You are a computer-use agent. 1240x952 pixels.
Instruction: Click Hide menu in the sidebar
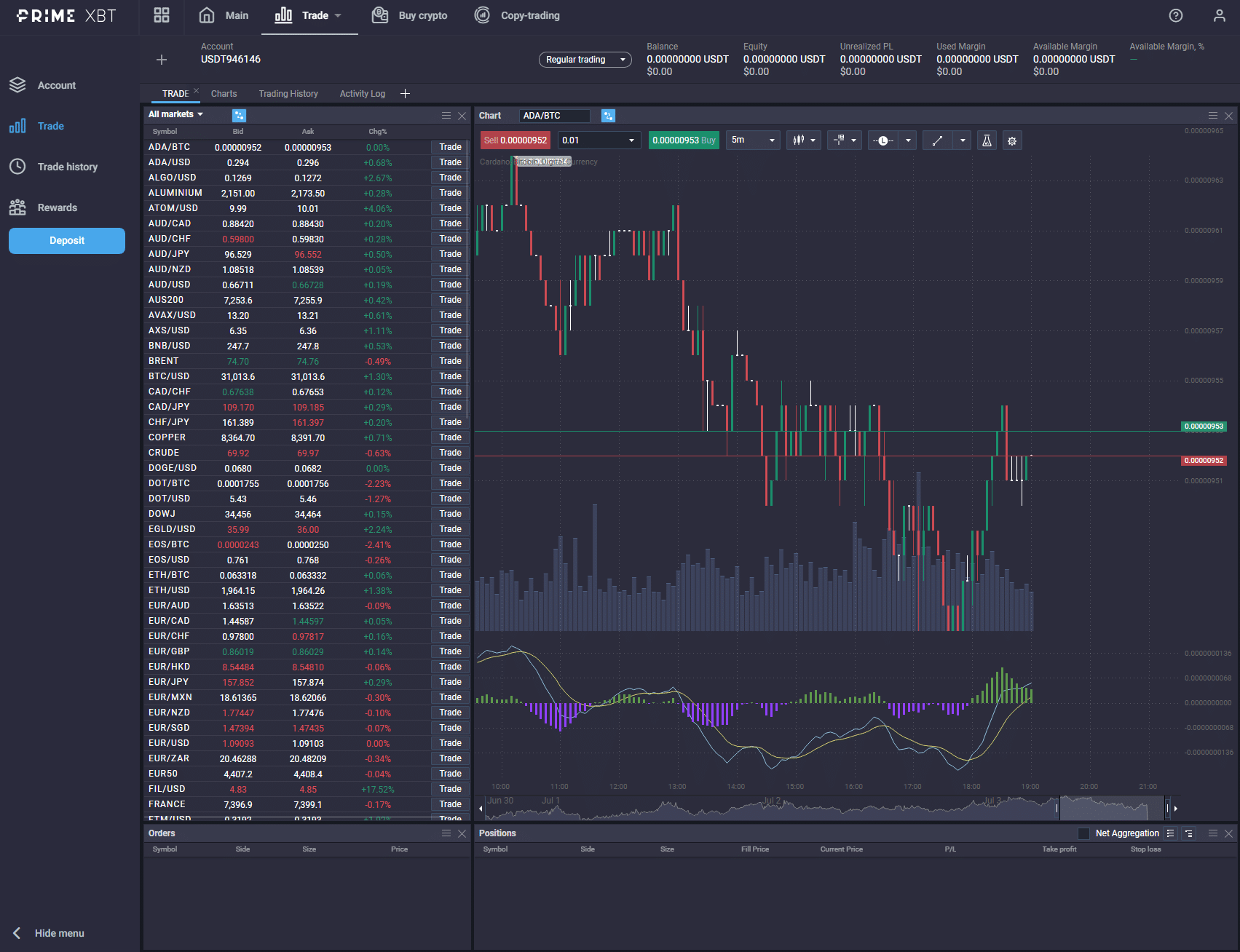[49, 933]
